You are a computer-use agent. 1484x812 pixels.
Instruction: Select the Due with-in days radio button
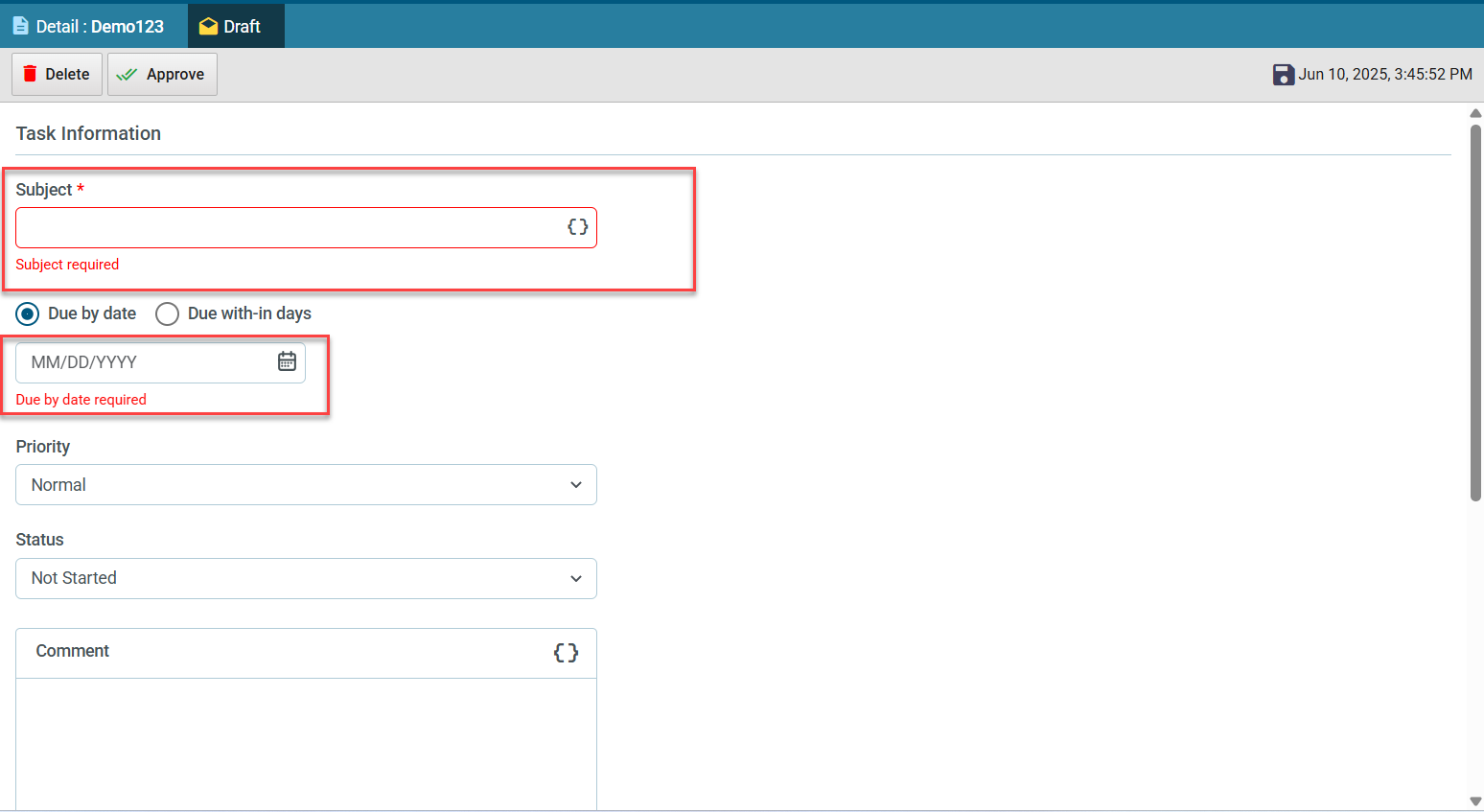coord(167,313)
